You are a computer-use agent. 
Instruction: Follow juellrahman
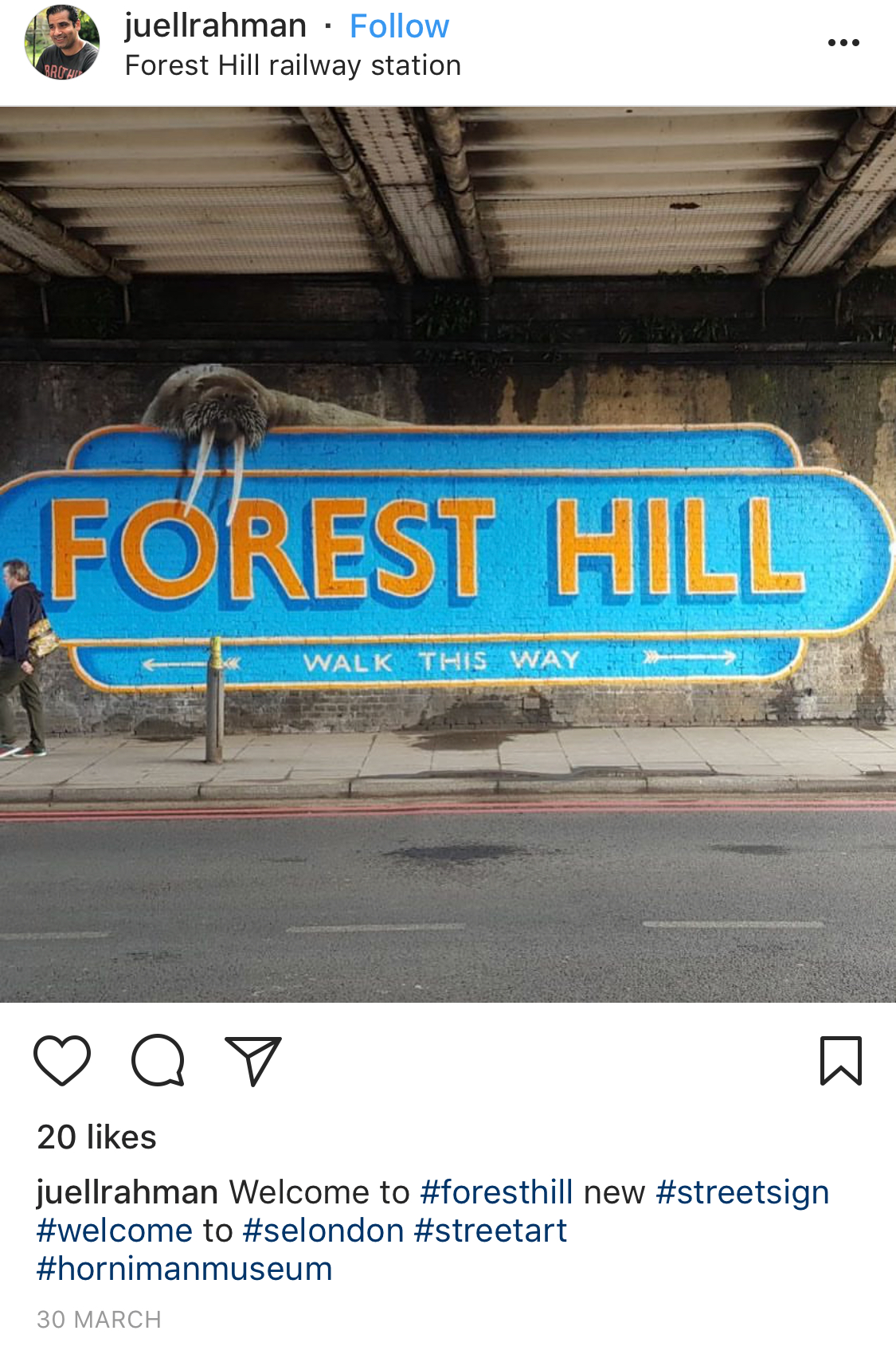[399, 26]
